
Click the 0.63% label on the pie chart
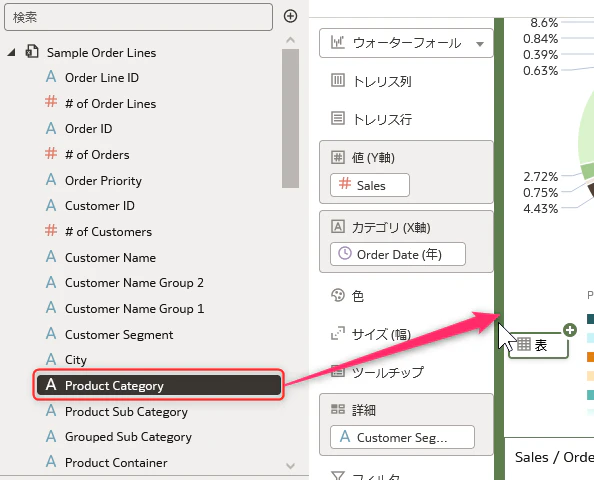(x=541, y=70)
